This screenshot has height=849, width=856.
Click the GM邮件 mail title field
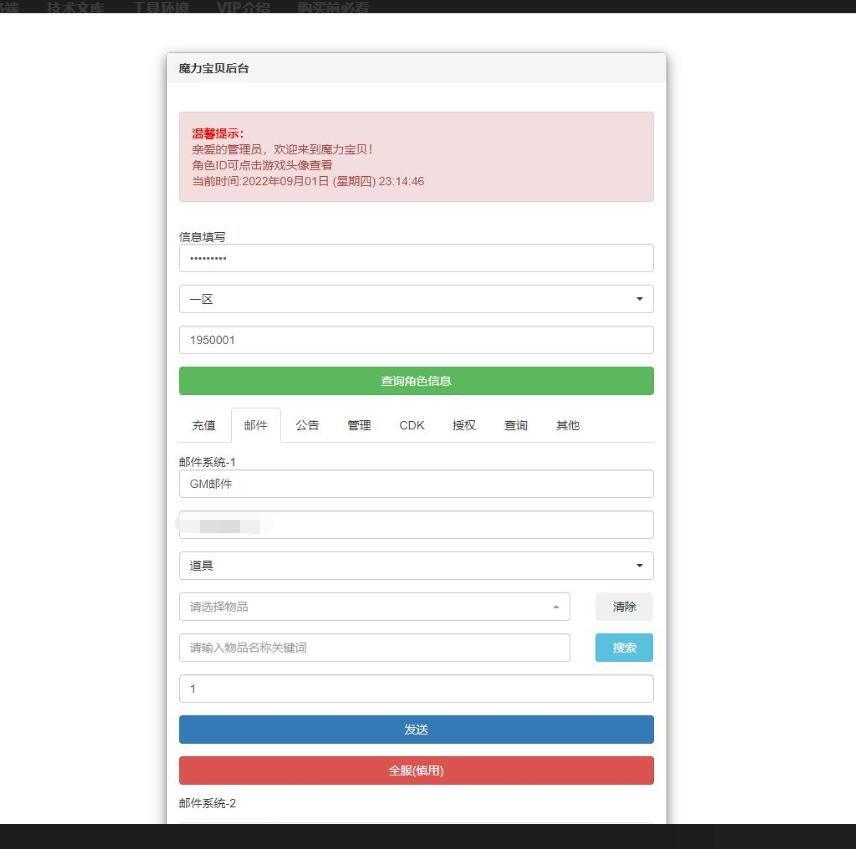[x=415, y=484]
